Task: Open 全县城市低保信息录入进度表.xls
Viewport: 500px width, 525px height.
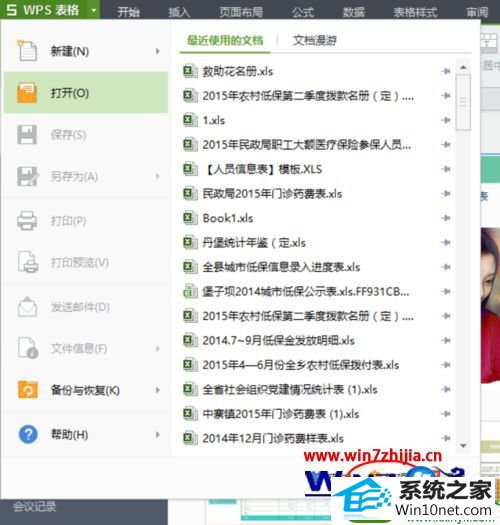Action: (281, 267)
